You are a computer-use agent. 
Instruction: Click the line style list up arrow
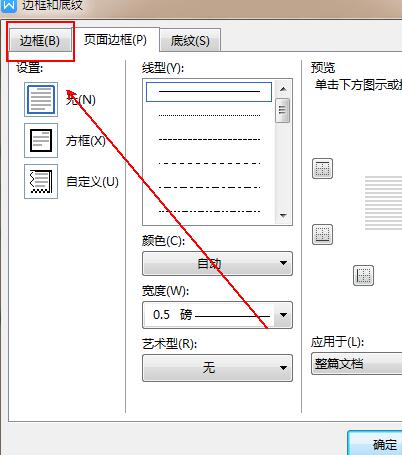(x=283, y=89)
